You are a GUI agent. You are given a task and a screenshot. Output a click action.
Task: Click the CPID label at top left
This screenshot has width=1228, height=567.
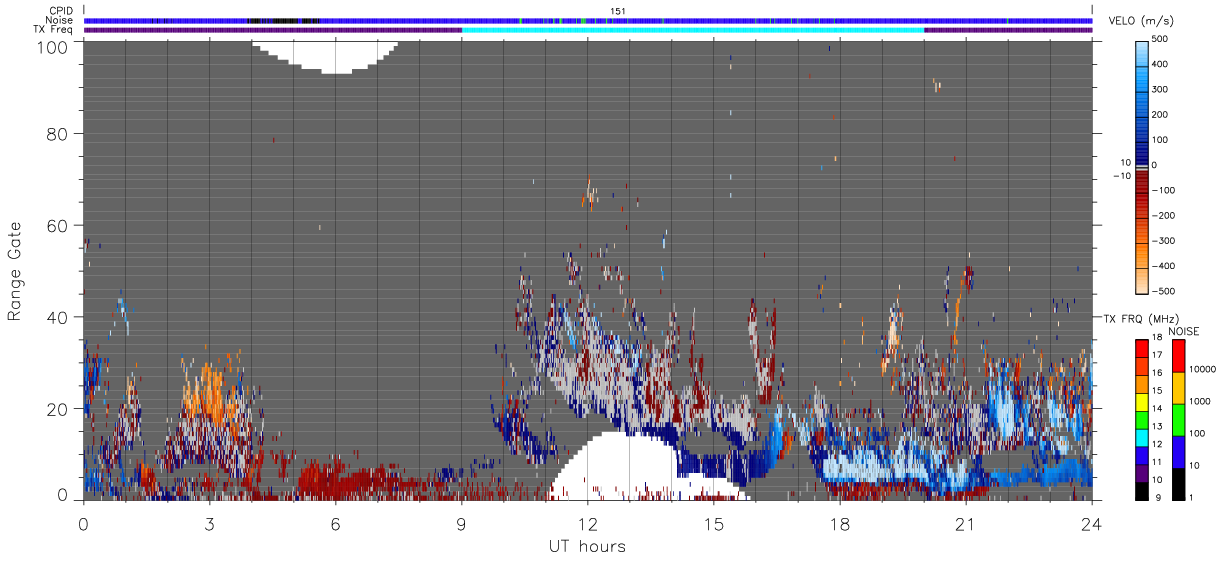tap(61, 11)
